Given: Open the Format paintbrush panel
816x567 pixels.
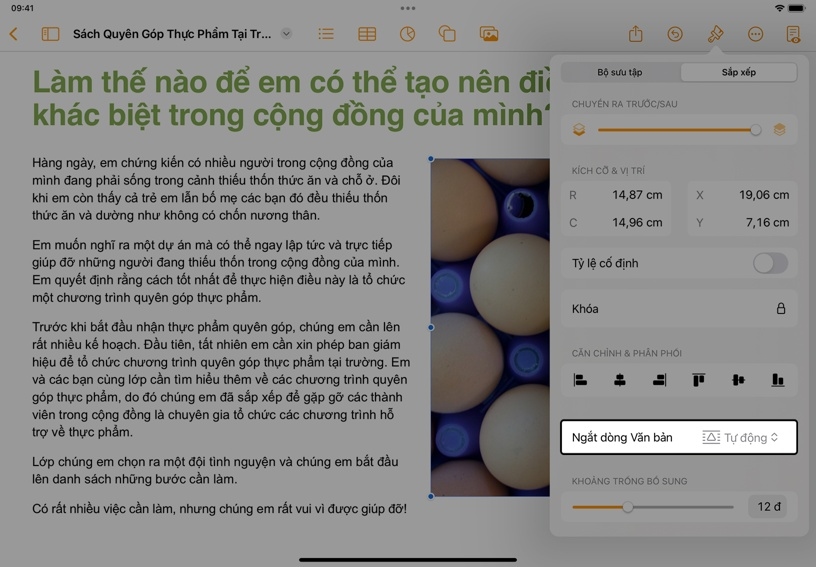Looking at the screenshot, I should pos(715,34).
